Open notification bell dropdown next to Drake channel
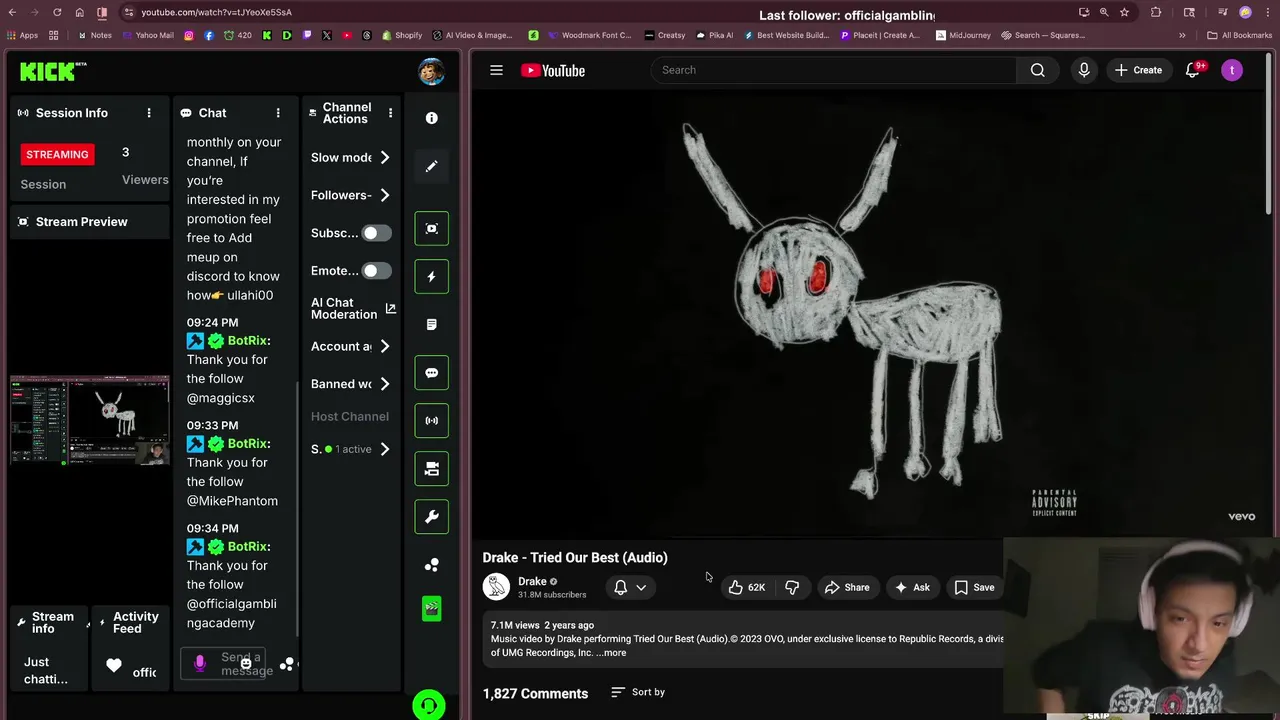 click(632, 587)
